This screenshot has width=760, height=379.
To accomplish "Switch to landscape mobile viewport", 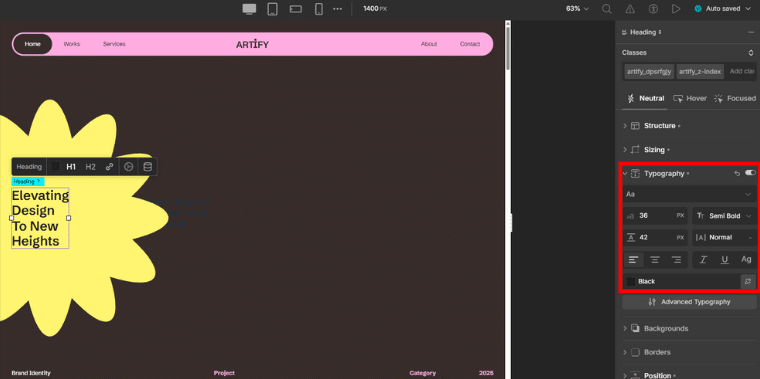I will (296, 9).
